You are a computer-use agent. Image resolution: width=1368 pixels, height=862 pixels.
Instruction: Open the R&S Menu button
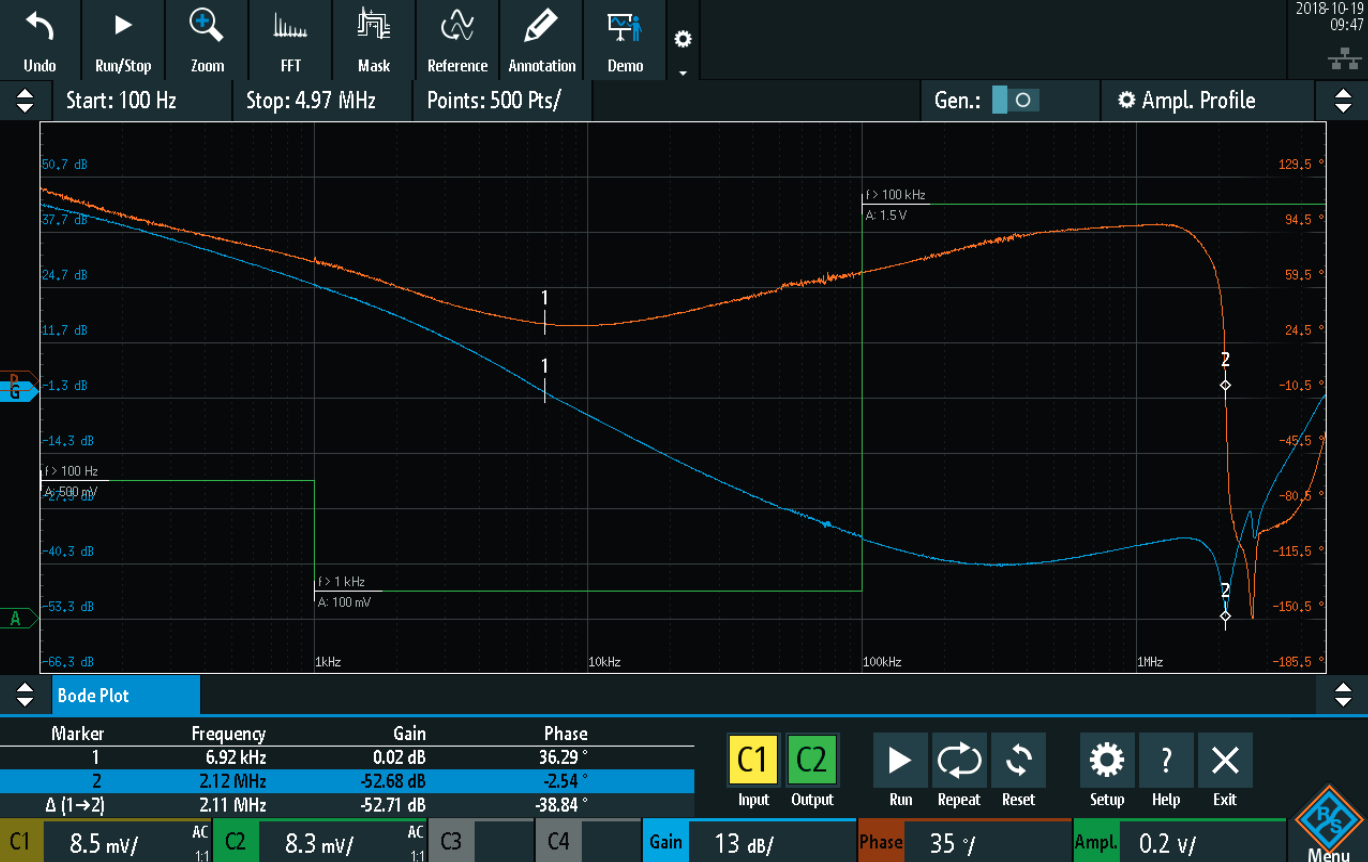1327,825
